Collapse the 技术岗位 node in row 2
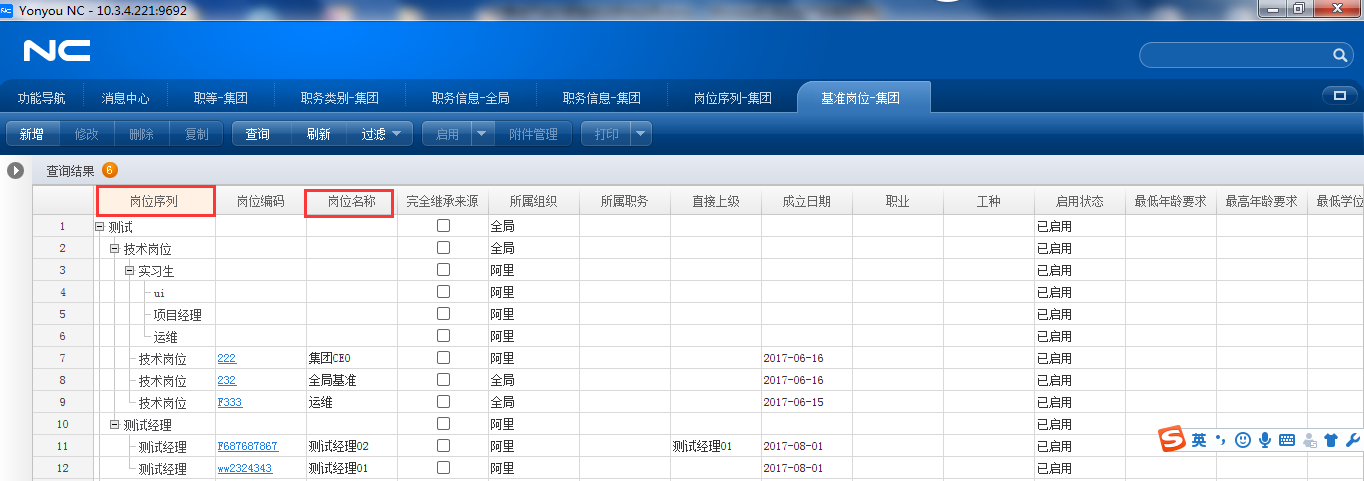 (x=114, y=248)
